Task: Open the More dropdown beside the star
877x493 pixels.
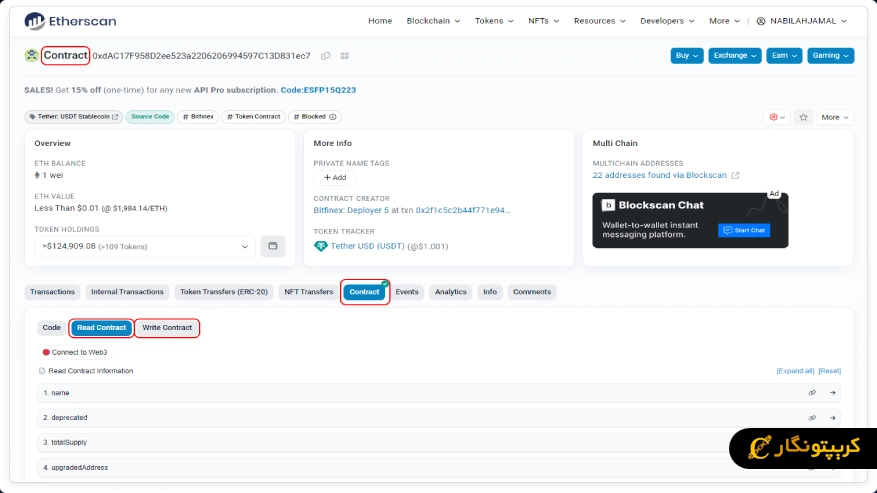Action: point(834,117)
